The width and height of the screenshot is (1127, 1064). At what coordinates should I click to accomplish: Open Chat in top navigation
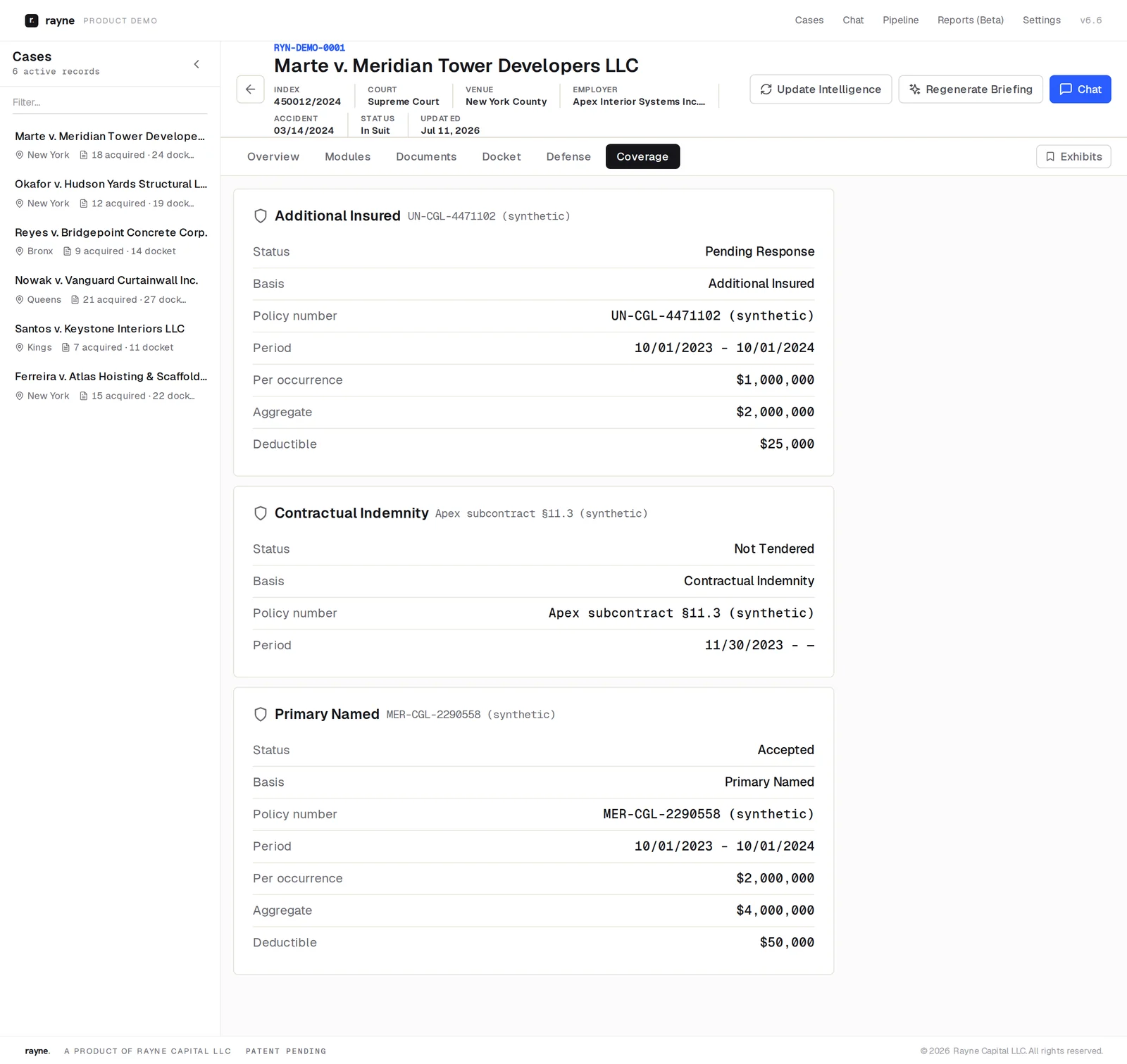click(x=853, y=20)
